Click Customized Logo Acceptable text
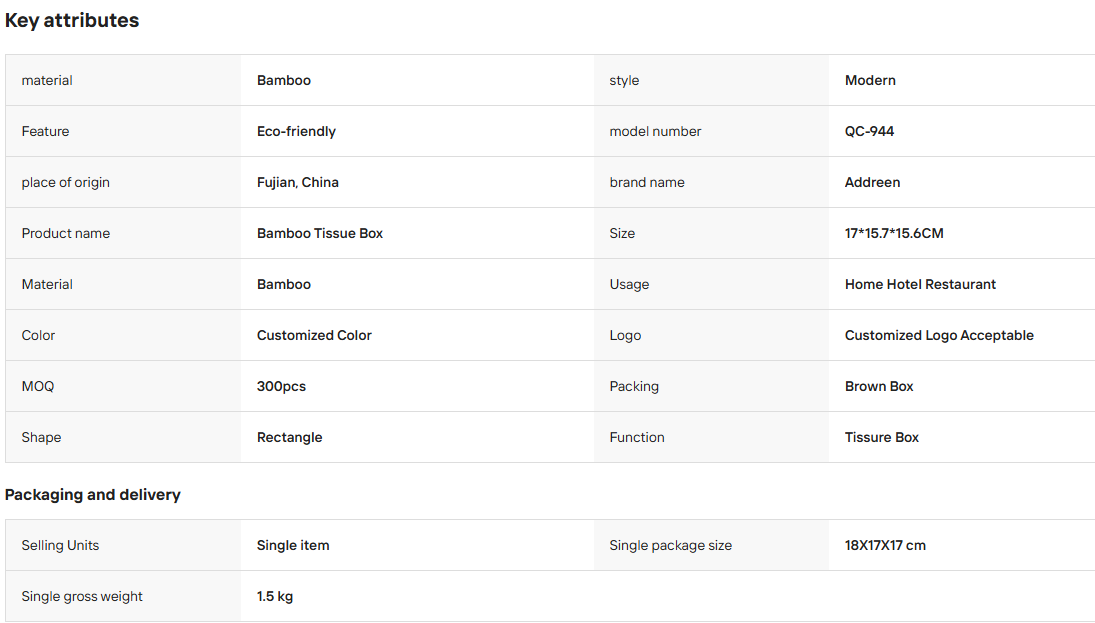 pyautogui.click(x=939, y=335)
